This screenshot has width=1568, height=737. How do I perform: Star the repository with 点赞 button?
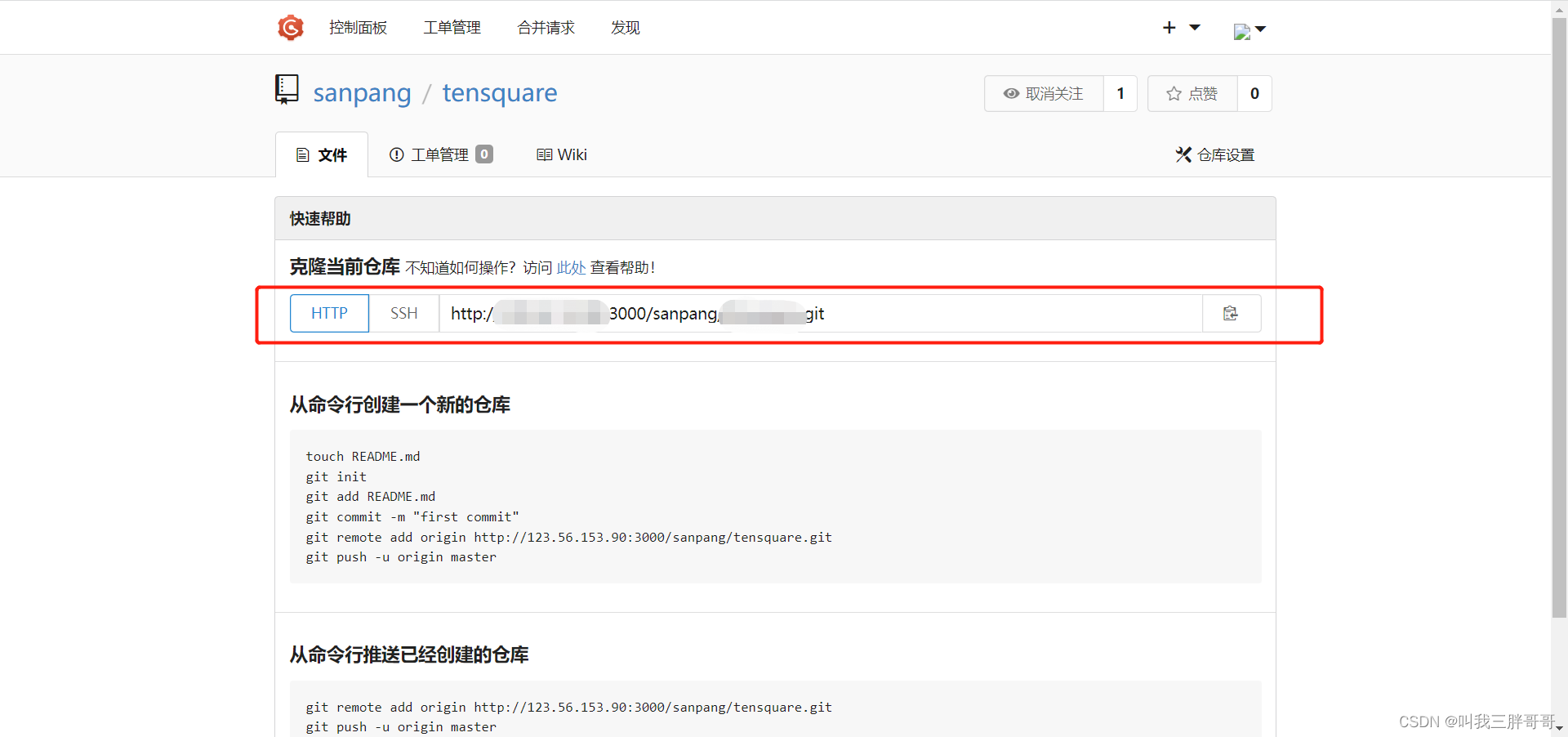click(1192, 94)
